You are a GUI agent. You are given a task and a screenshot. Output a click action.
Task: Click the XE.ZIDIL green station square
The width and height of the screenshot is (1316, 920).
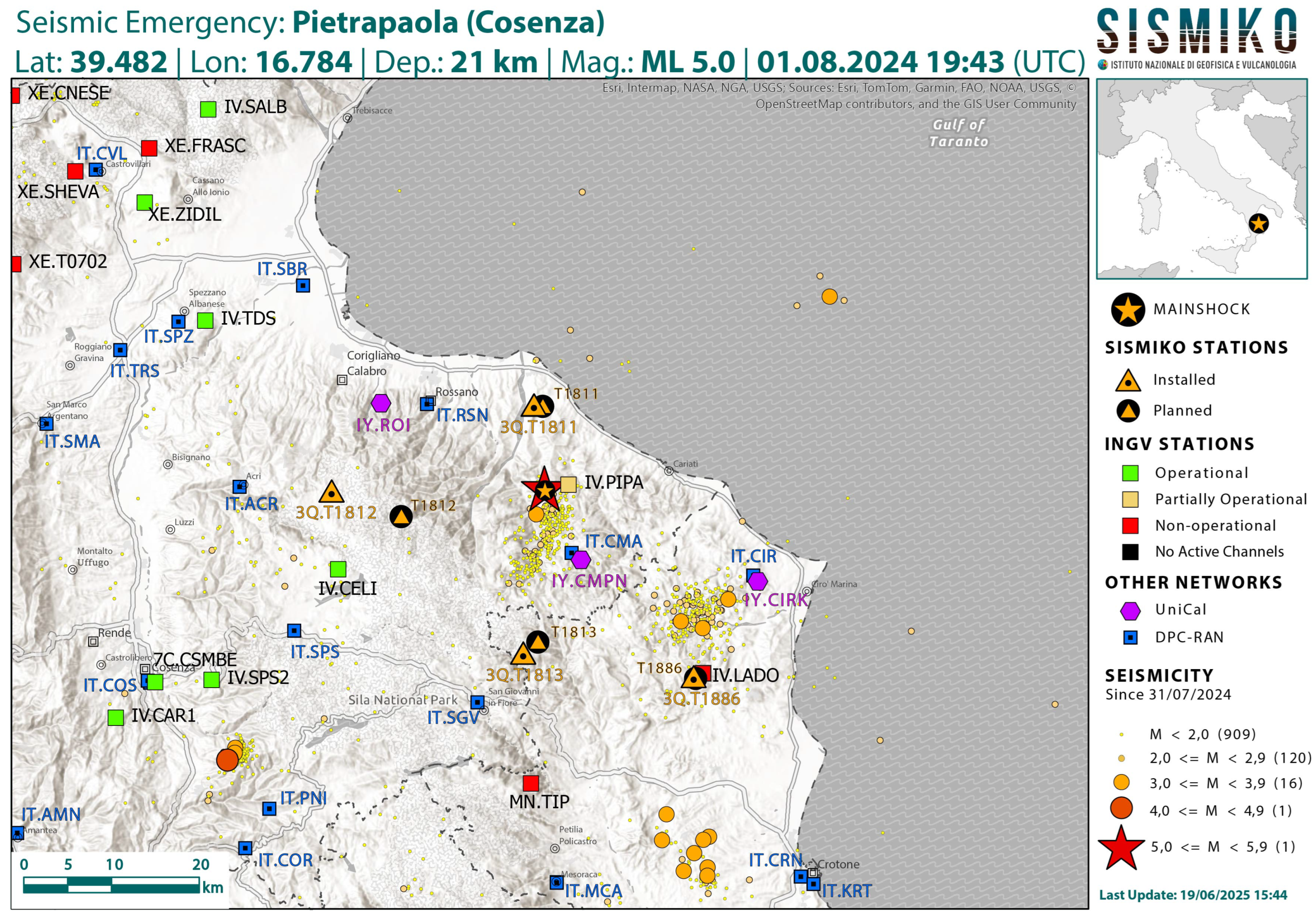click(145, 202)
